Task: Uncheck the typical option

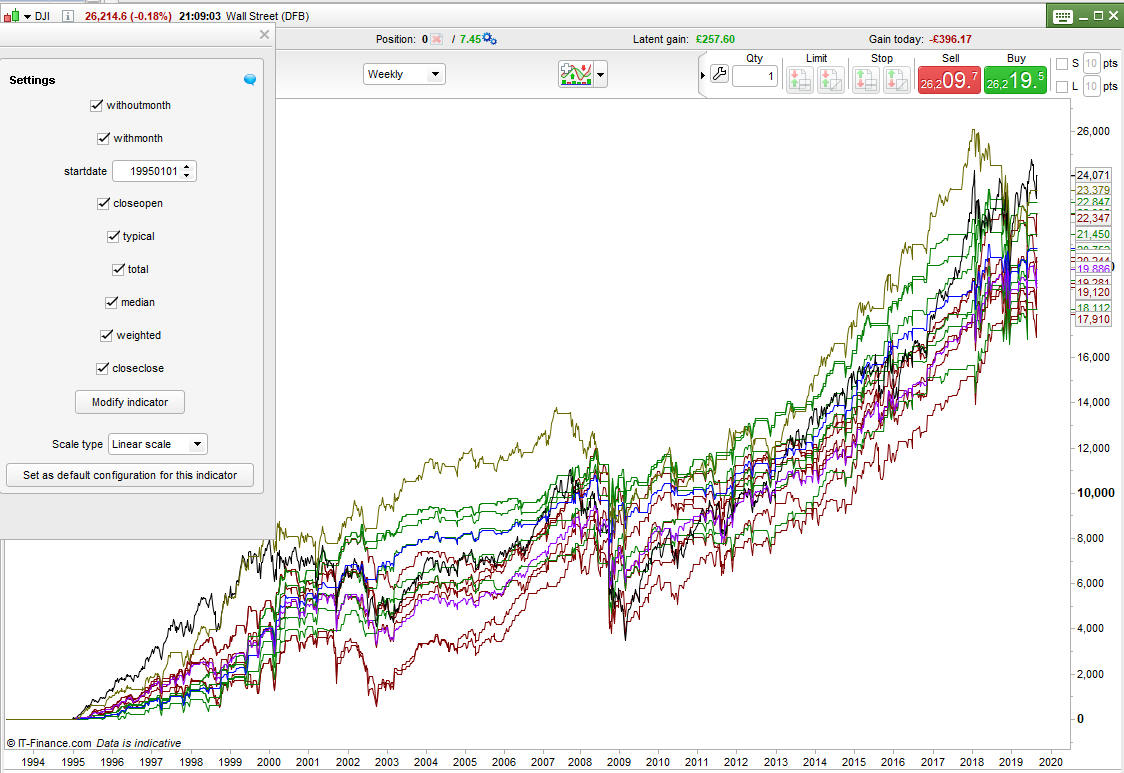Action: [113, 237]
